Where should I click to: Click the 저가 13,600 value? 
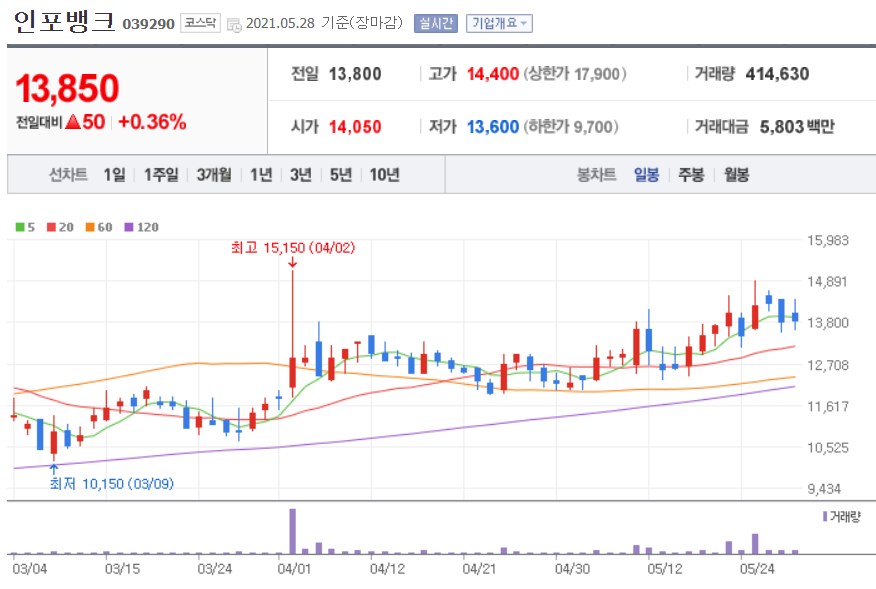click(493, 127)
